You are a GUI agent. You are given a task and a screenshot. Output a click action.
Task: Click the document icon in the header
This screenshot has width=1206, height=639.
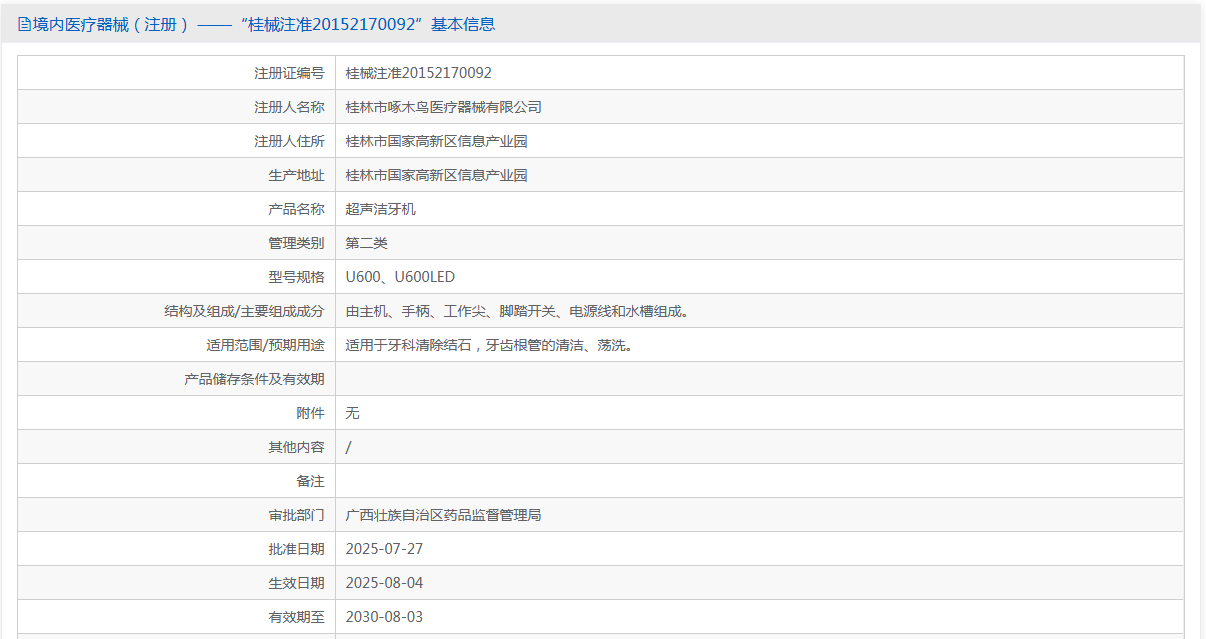click(x=25, y=24)
